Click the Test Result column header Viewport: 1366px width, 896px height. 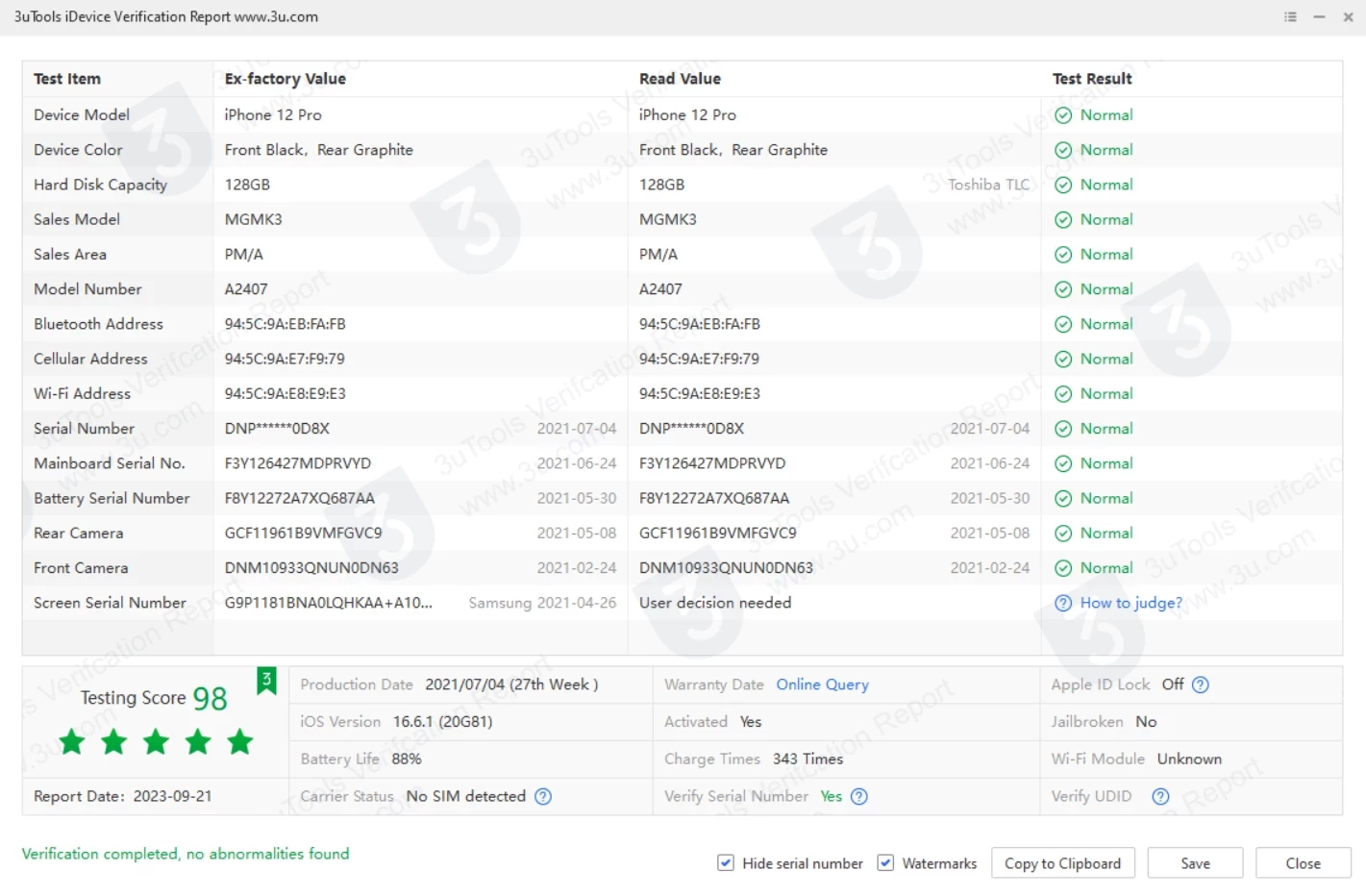[1092, 79]
